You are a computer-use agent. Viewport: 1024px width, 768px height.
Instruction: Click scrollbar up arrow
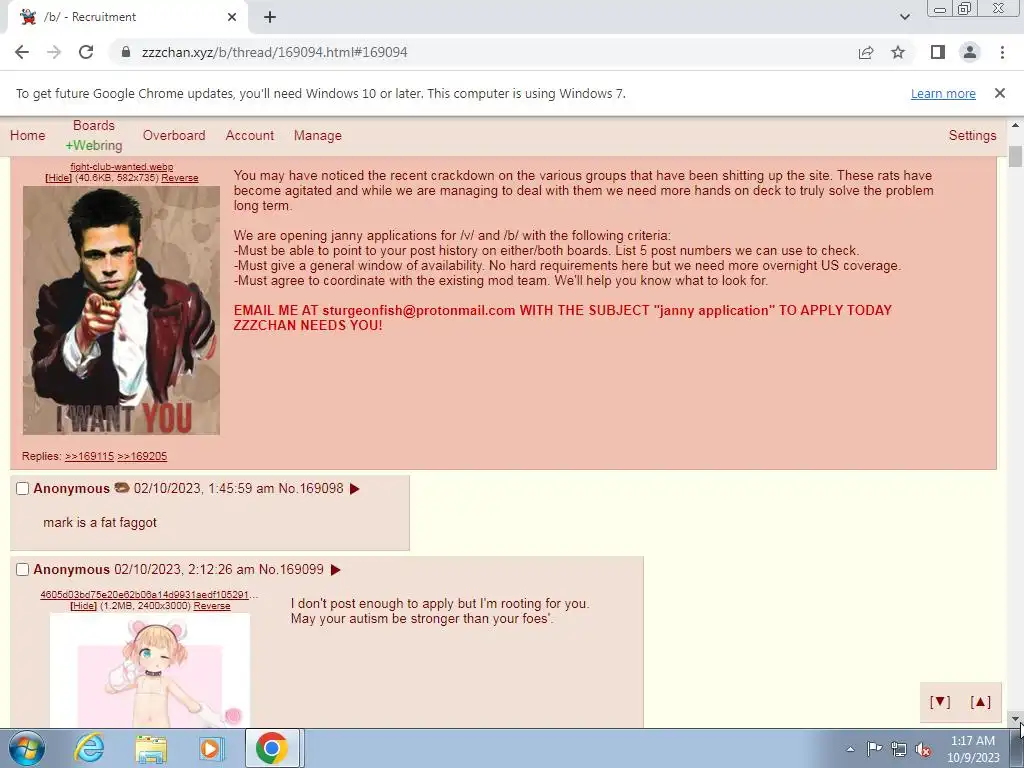pyautogui.click(x=1015, y=125)
